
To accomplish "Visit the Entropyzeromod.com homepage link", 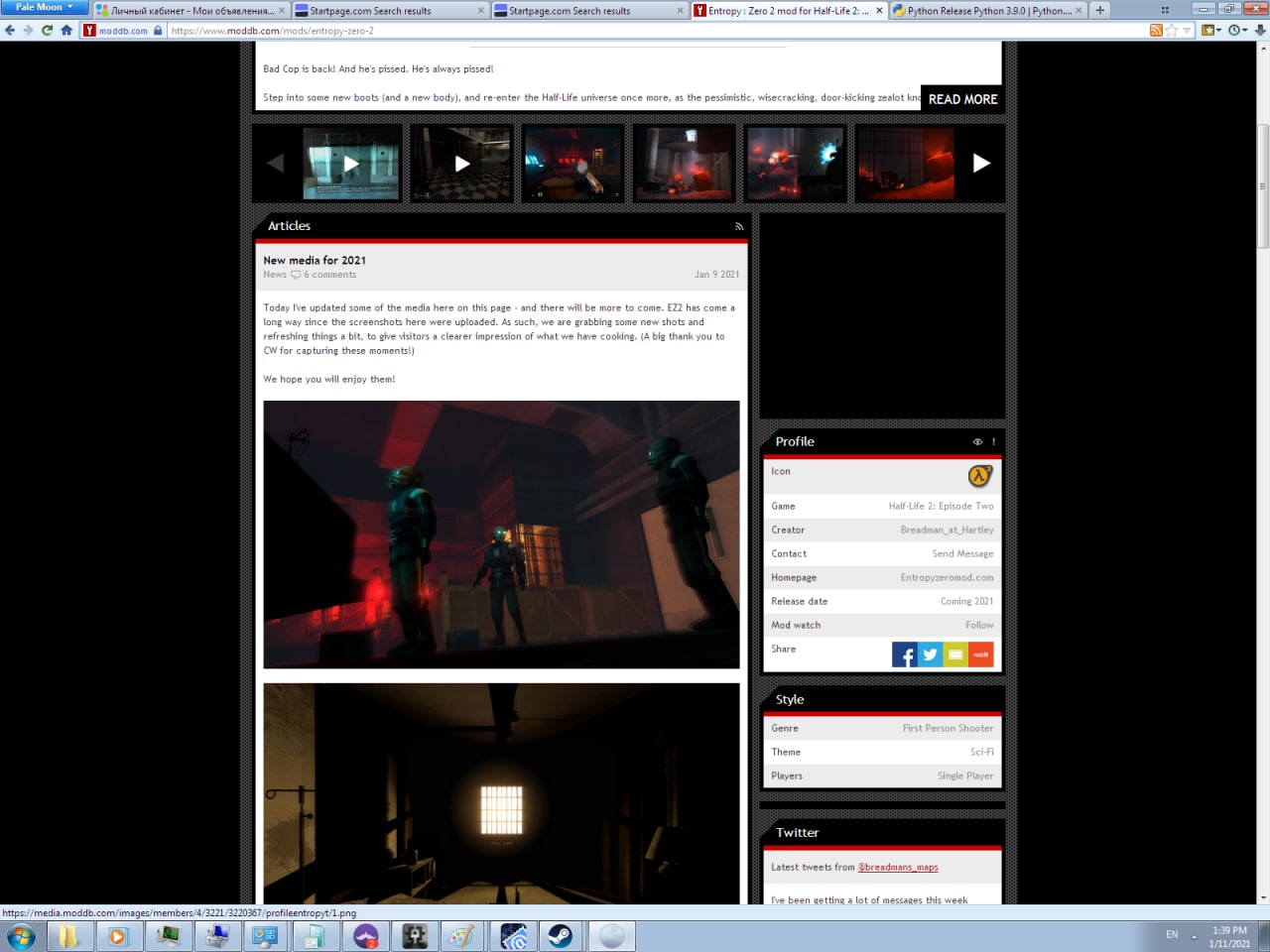I will click(947, 577).
